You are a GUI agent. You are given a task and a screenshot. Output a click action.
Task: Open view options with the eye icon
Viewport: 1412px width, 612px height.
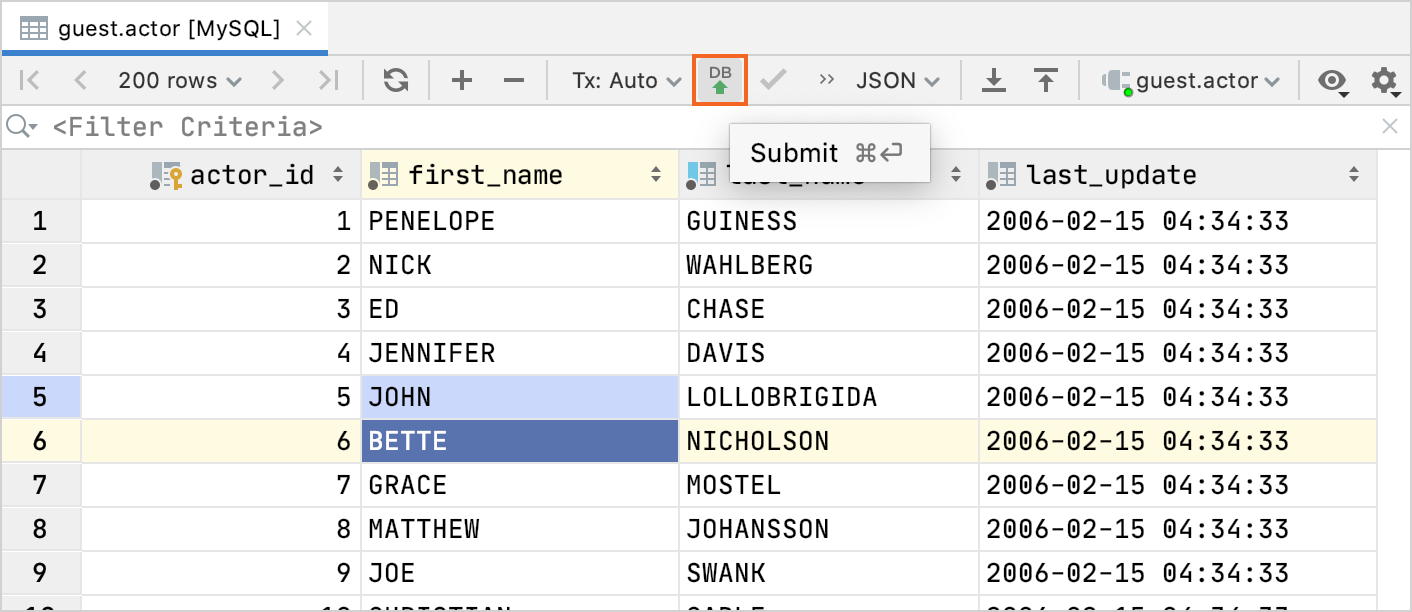click(1334, 80)
